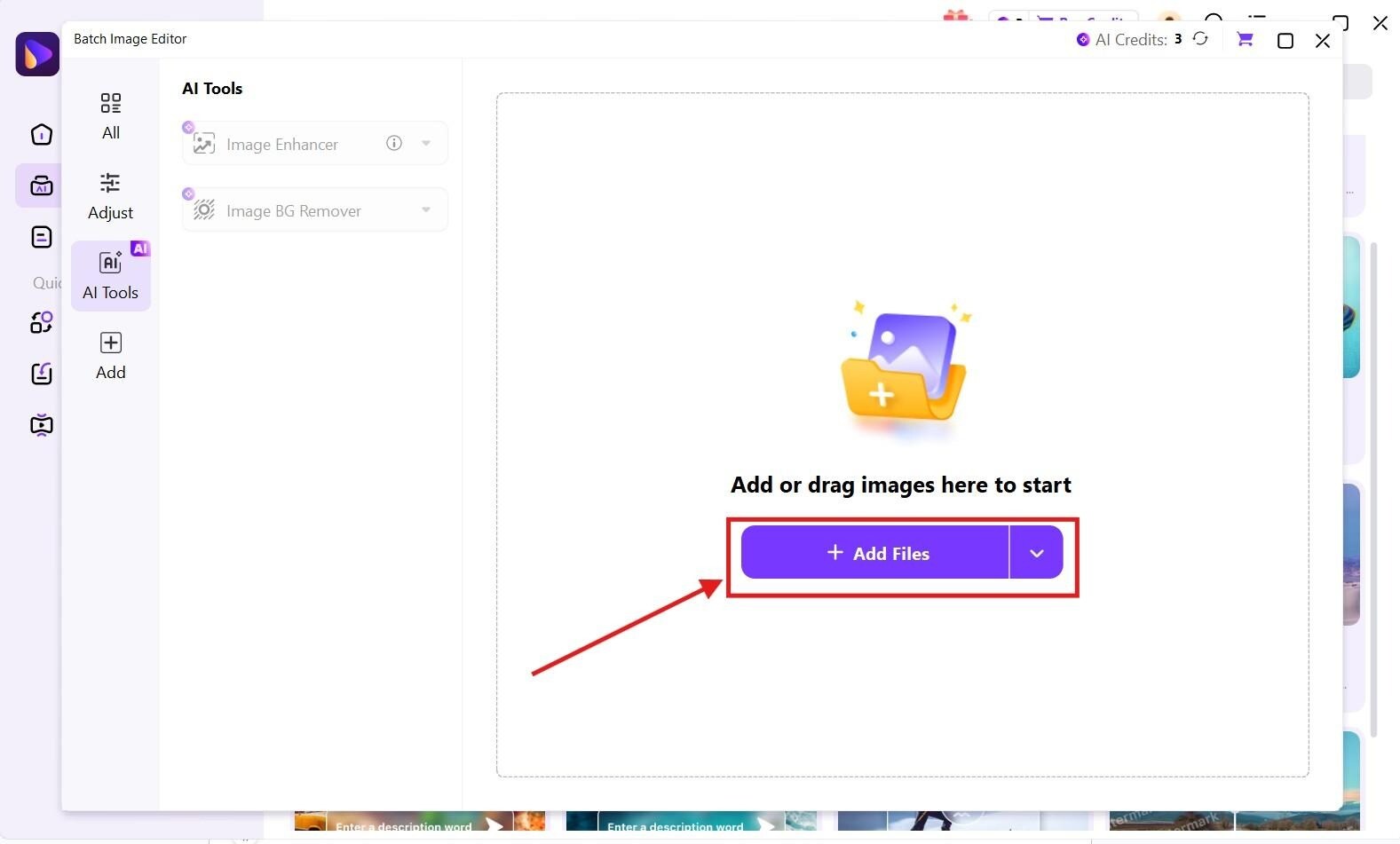1400x844 pixels.
Task: Maximize the Batch Image Editor window
Action: point(1285,41)
